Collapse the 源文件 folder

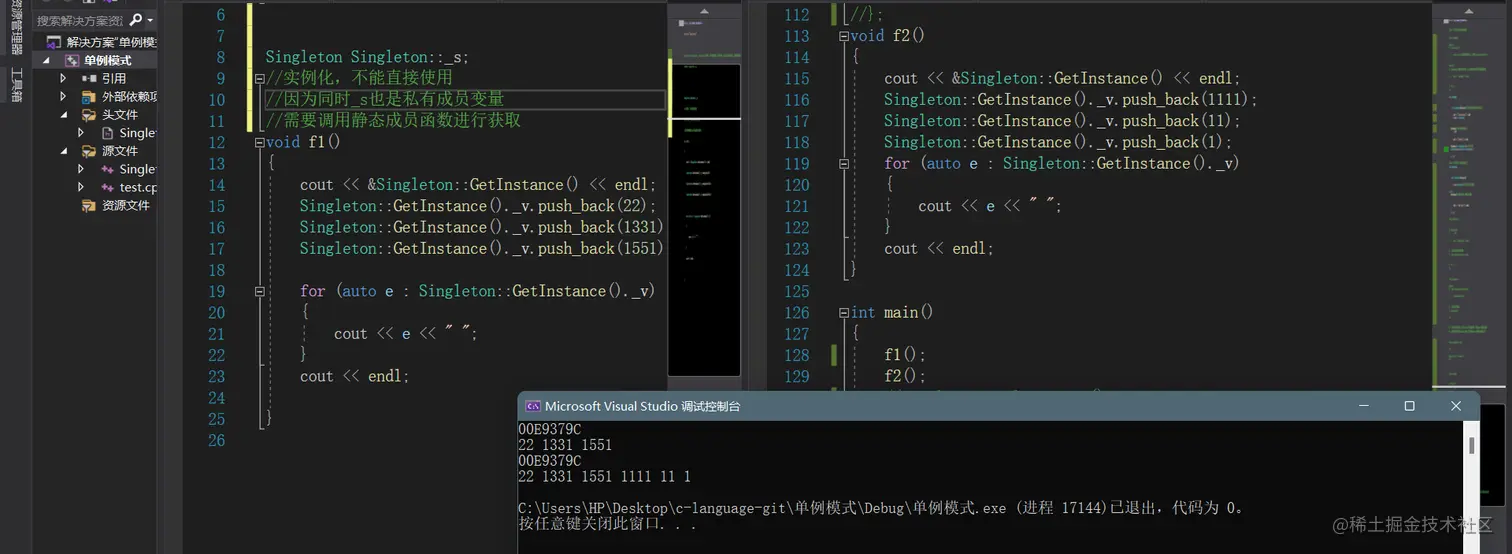coord(63,151)
